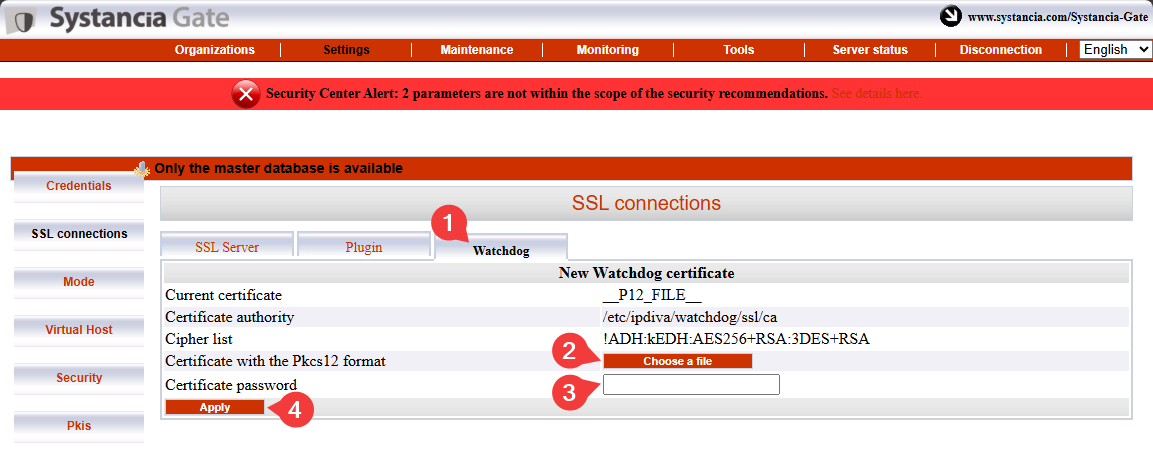The image size is (1153, 450).
Task: Switch to the SSL Server tab
Action: (x=227, y=247)
